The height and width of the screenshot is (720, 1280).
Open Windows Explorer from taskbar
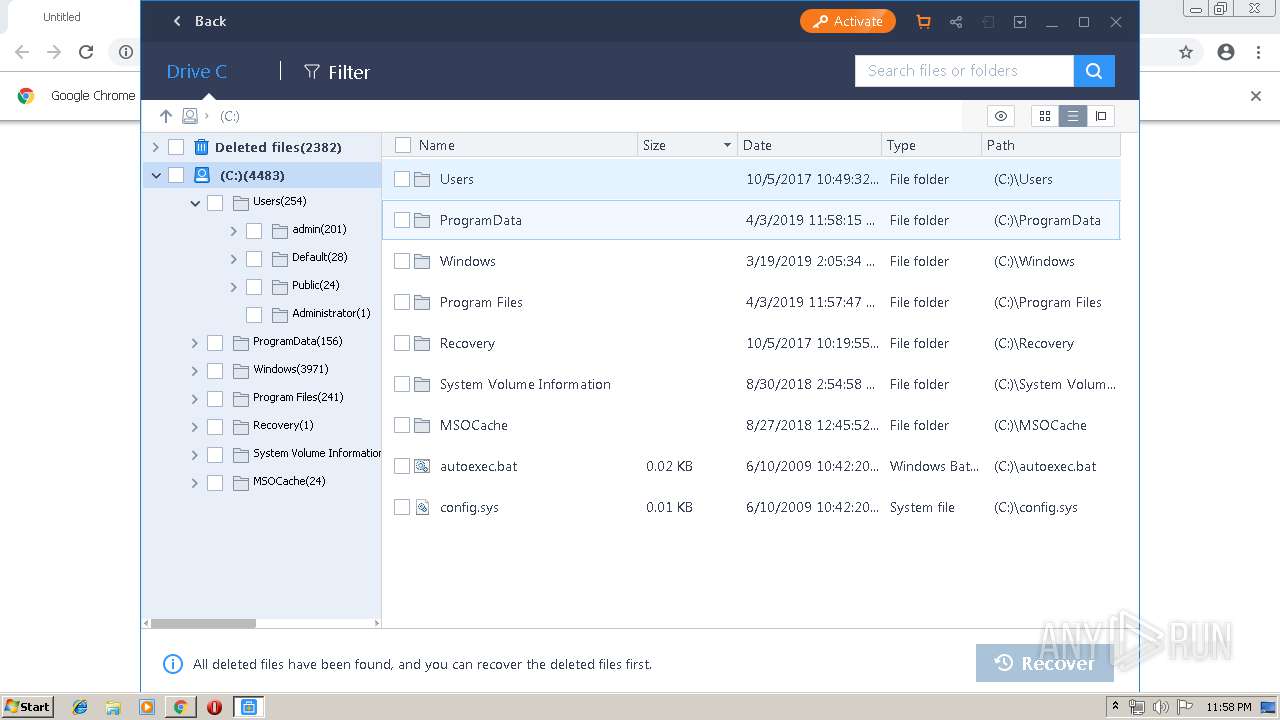(x=113, y=707)
